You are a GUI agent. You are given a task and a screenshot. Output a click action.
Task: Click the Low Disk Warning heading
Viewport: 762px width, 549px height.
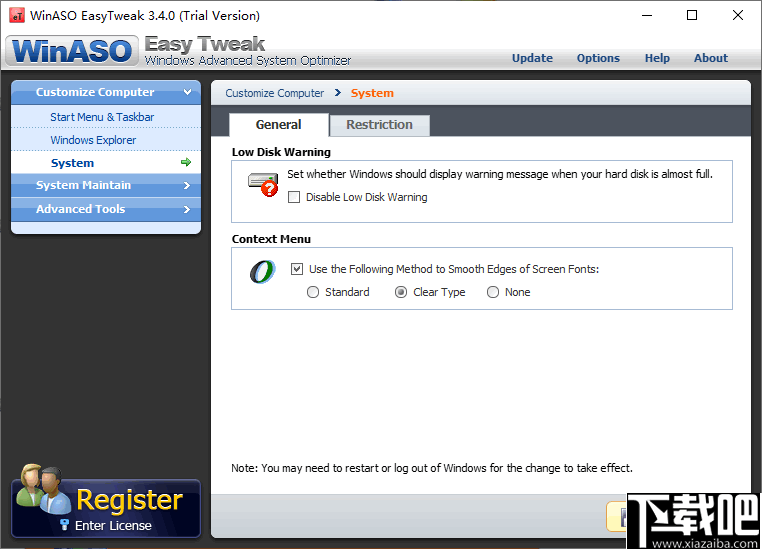281,152
